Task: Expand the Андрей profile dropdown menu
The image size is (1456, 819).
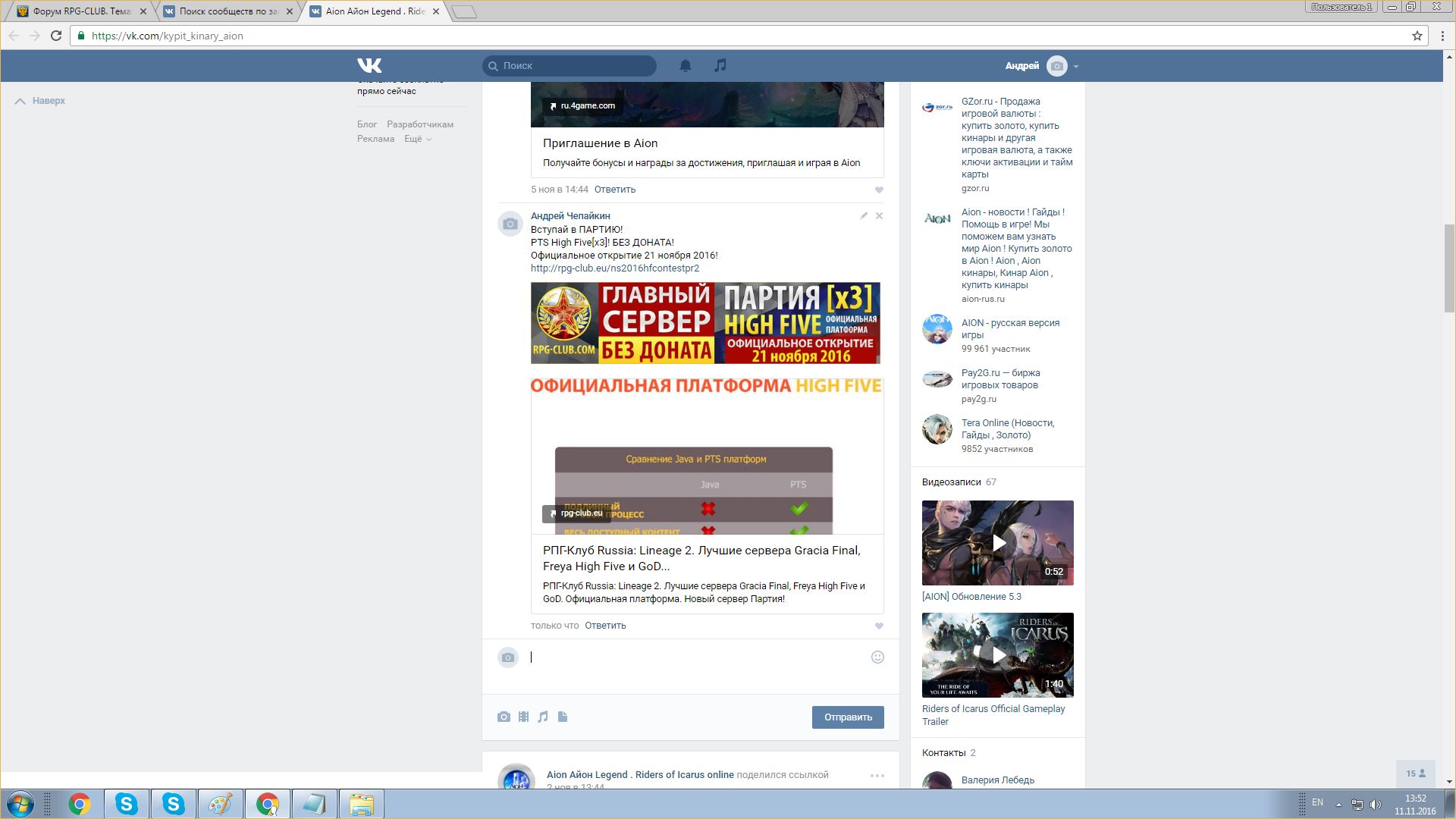Action: [x=1075, y=67]
